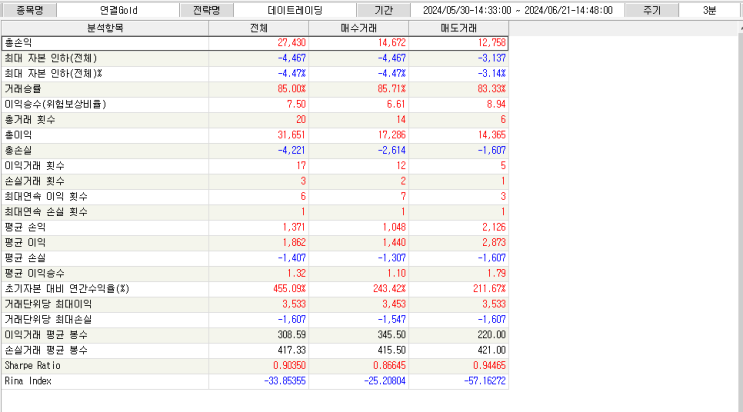This screenshot has height=412, width=743.
Task: Select the 연결Gold symbol field
Action: point(118,10)
